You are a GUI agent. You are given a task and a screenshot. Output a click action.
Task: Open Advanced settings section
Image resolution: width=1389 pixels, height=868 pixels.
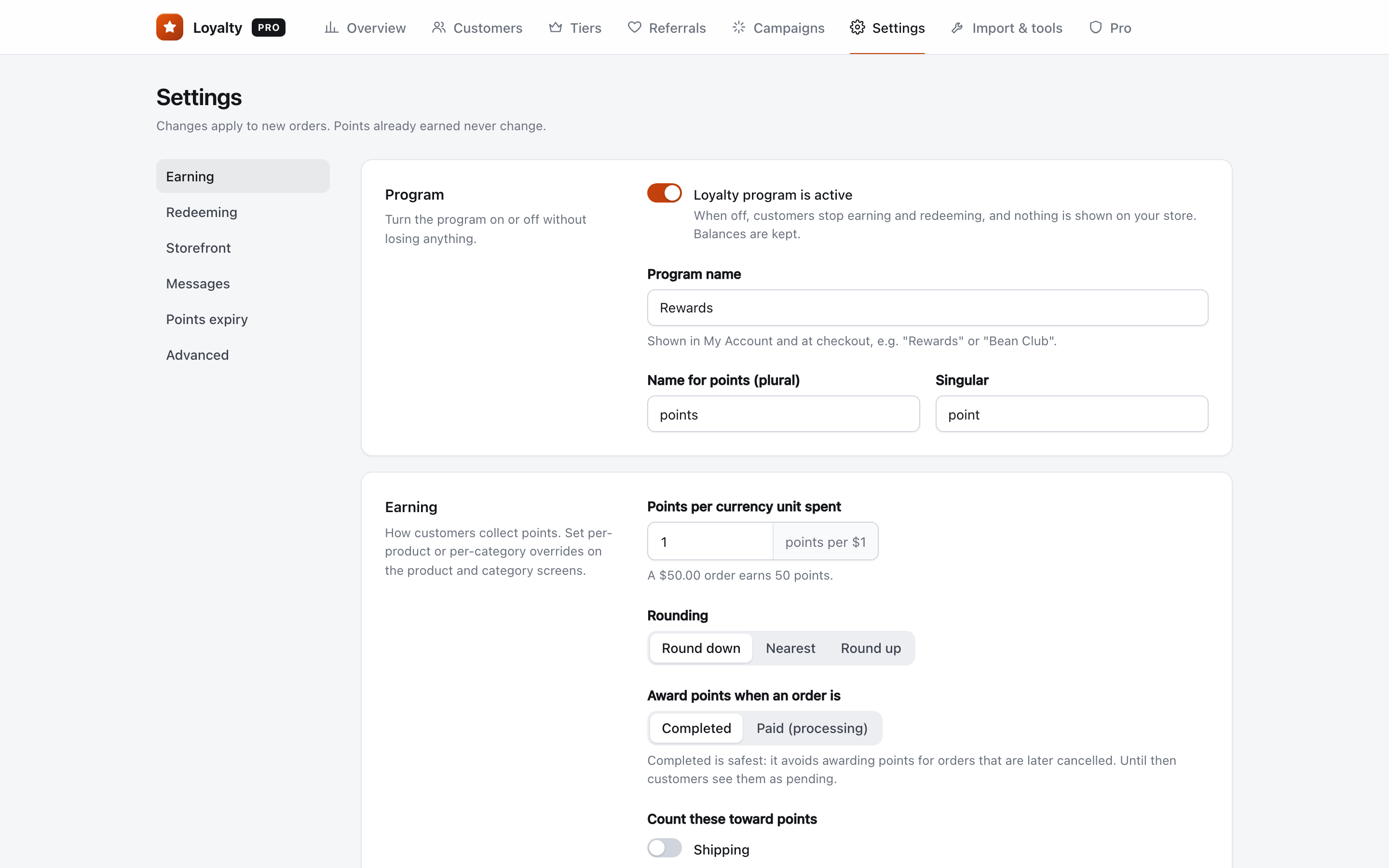click(x=243, y=355)
